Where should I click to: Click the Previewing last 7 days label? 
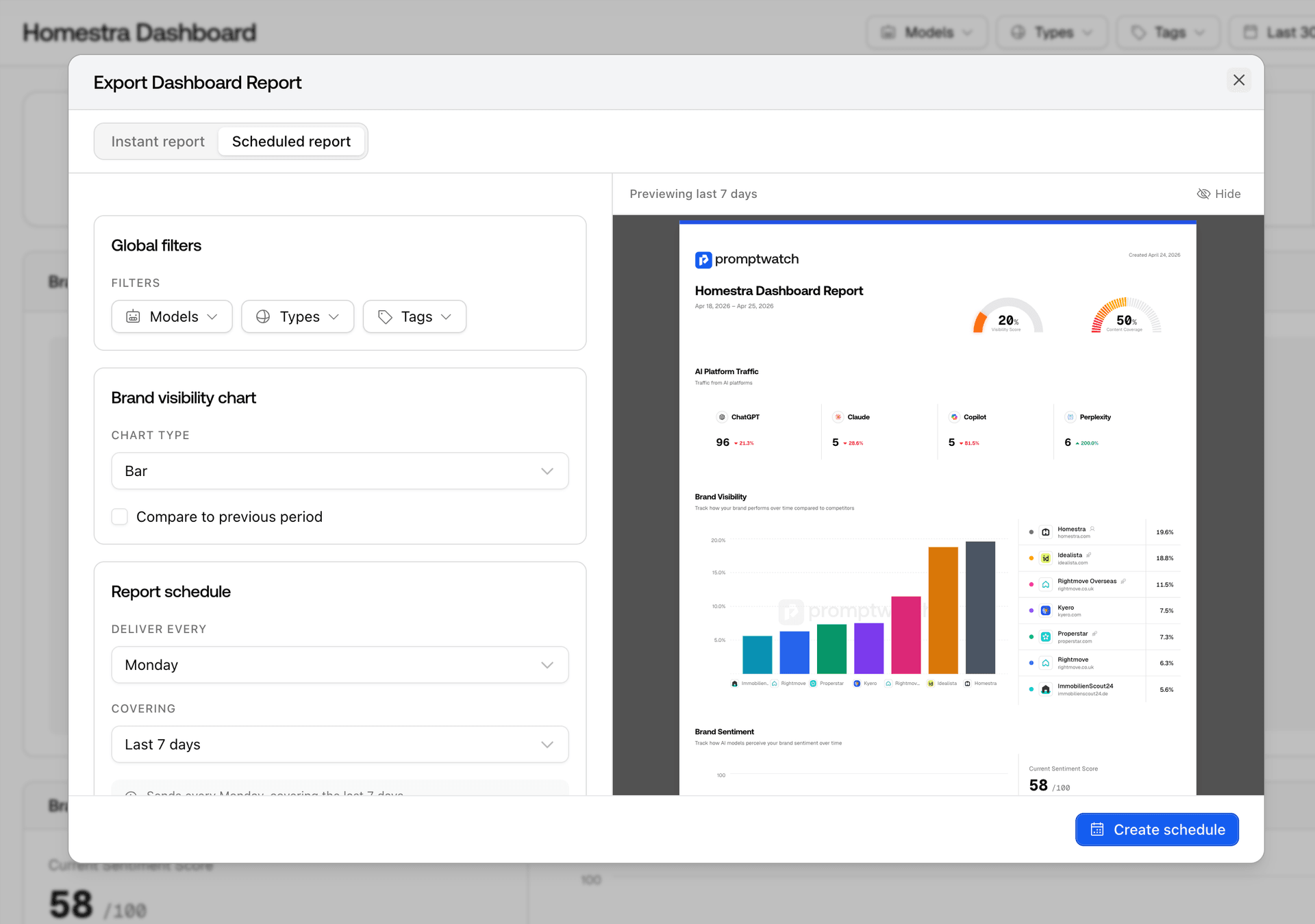(693, 194)
